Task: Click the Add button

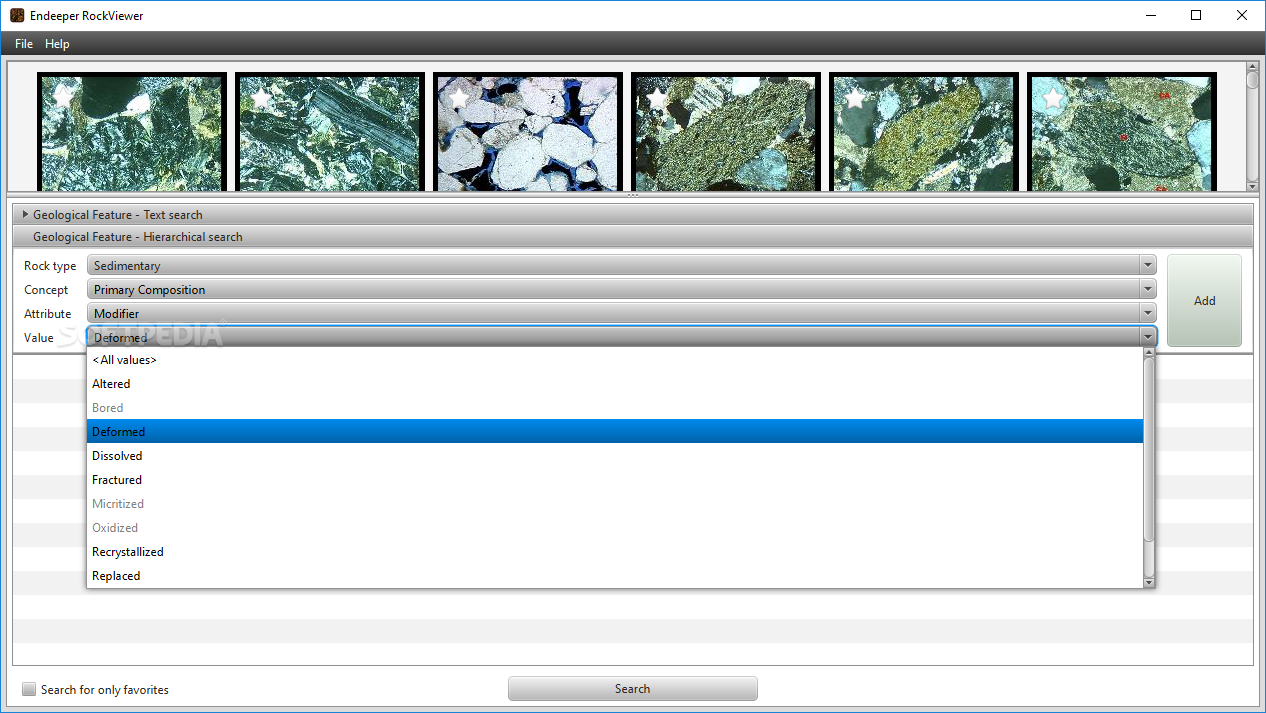Action: (x=1204, y=301)
